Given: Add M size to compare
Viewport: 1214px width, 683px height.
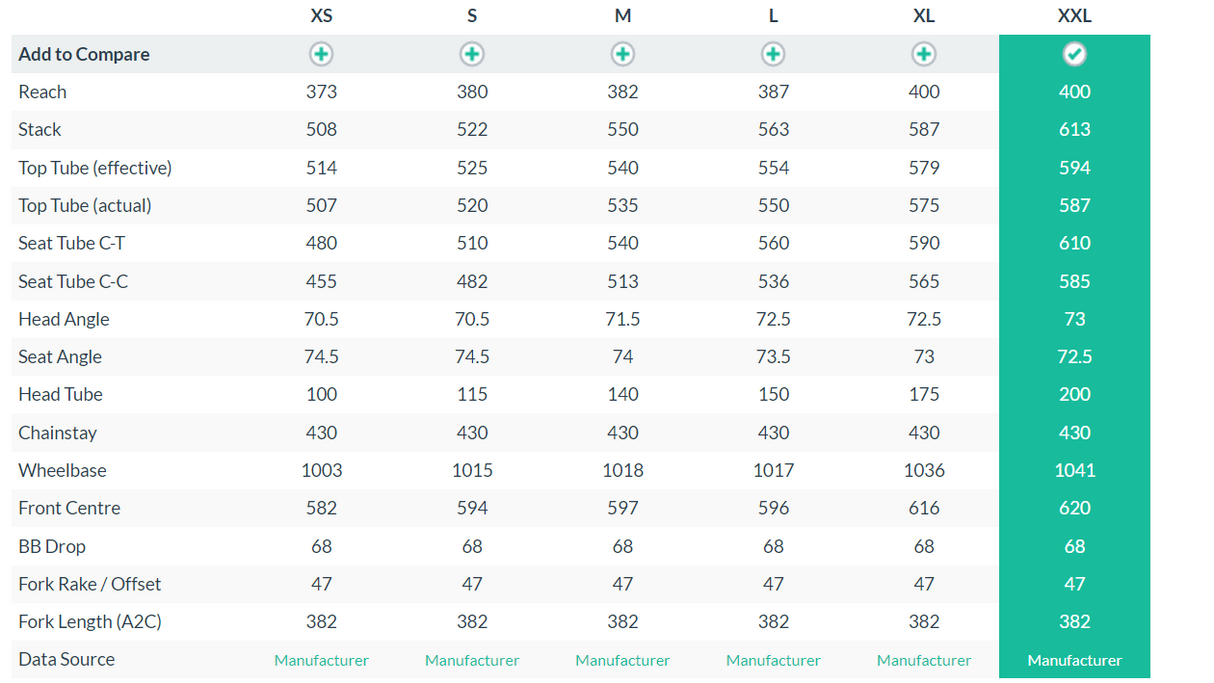Looking at the screenshot, I should pyautogui.click(x=622, y=54).
